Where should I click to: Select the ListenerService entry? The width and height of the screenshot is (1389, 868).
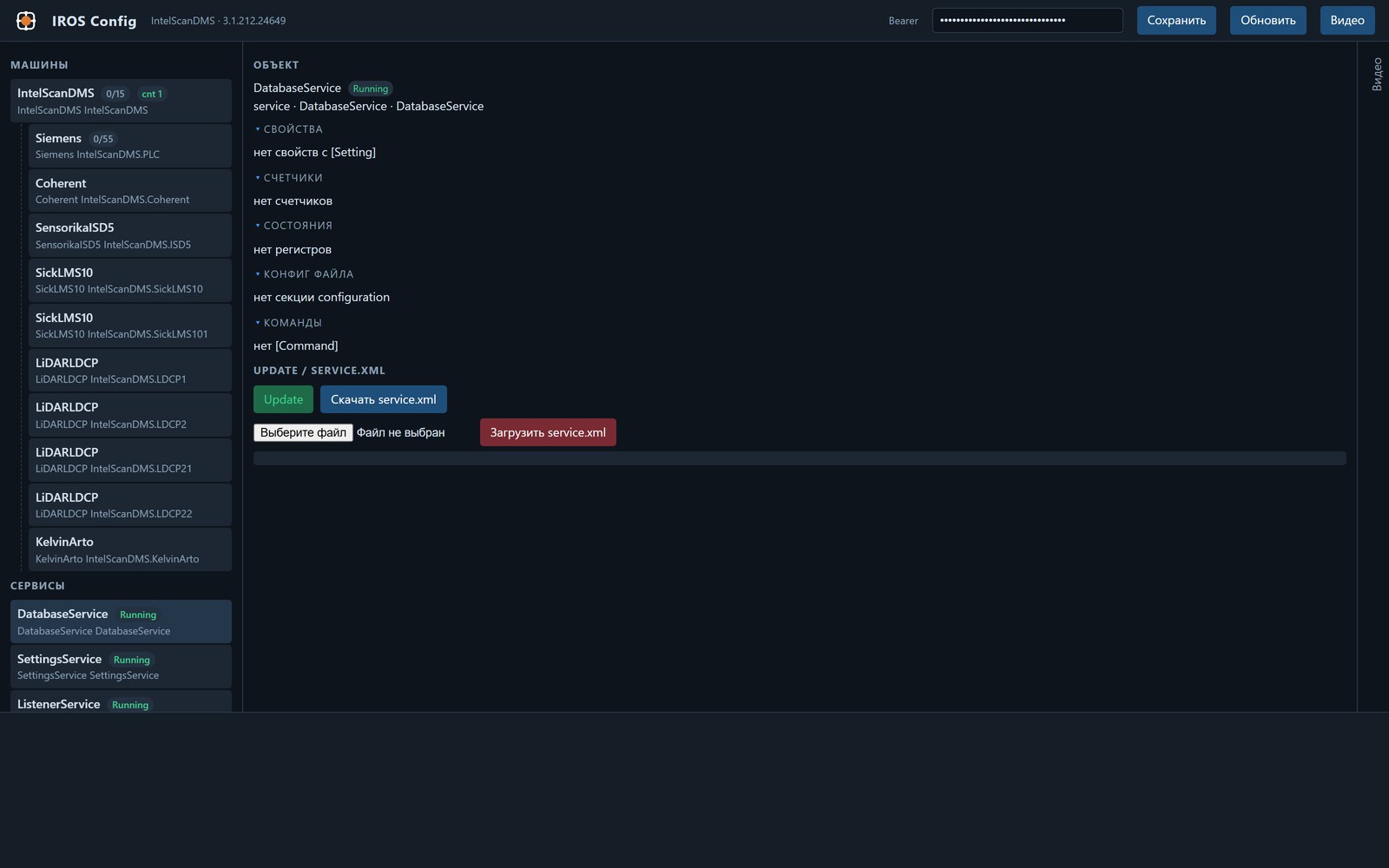click(121, 701)
